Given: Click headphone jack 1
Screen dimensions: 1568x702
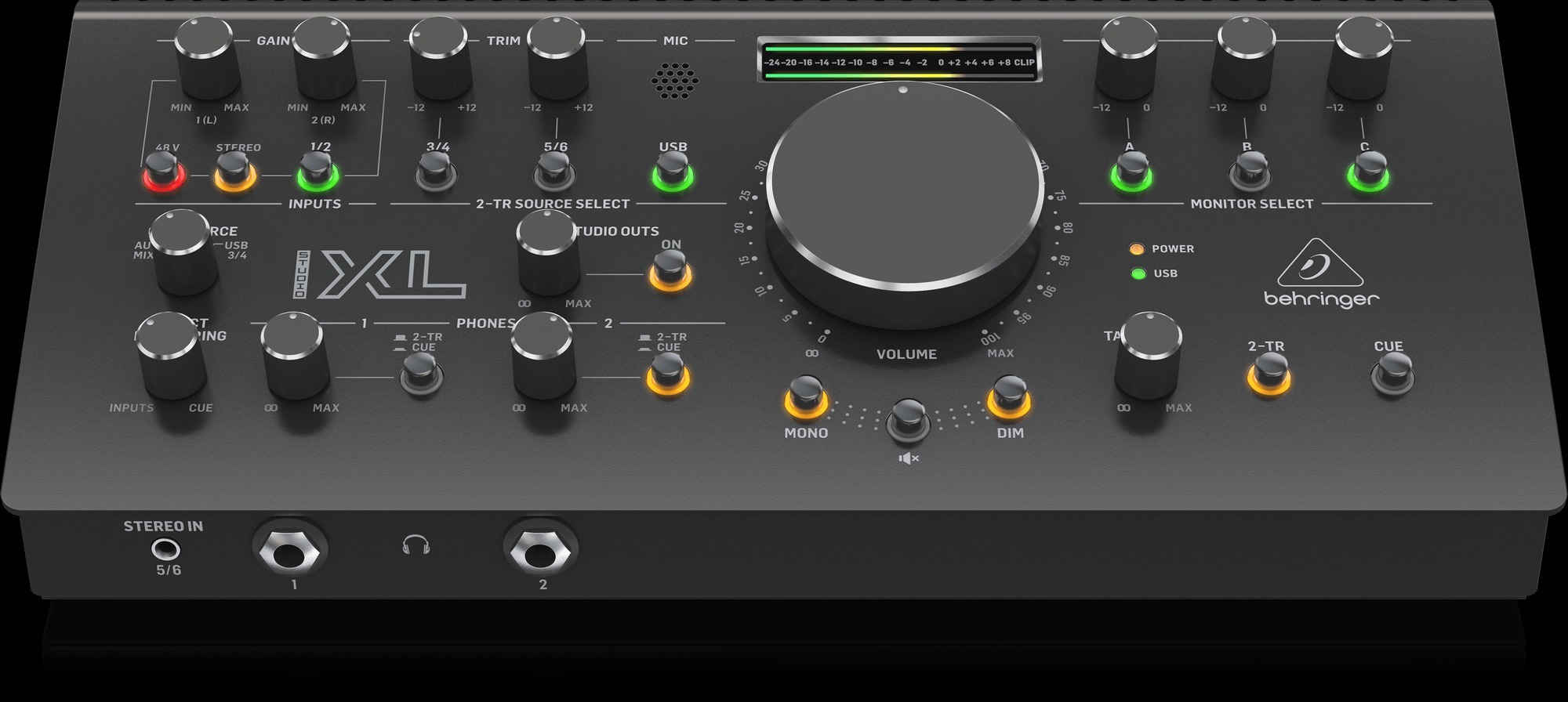Looking at the screenshot, I should (x=289, y=548).
